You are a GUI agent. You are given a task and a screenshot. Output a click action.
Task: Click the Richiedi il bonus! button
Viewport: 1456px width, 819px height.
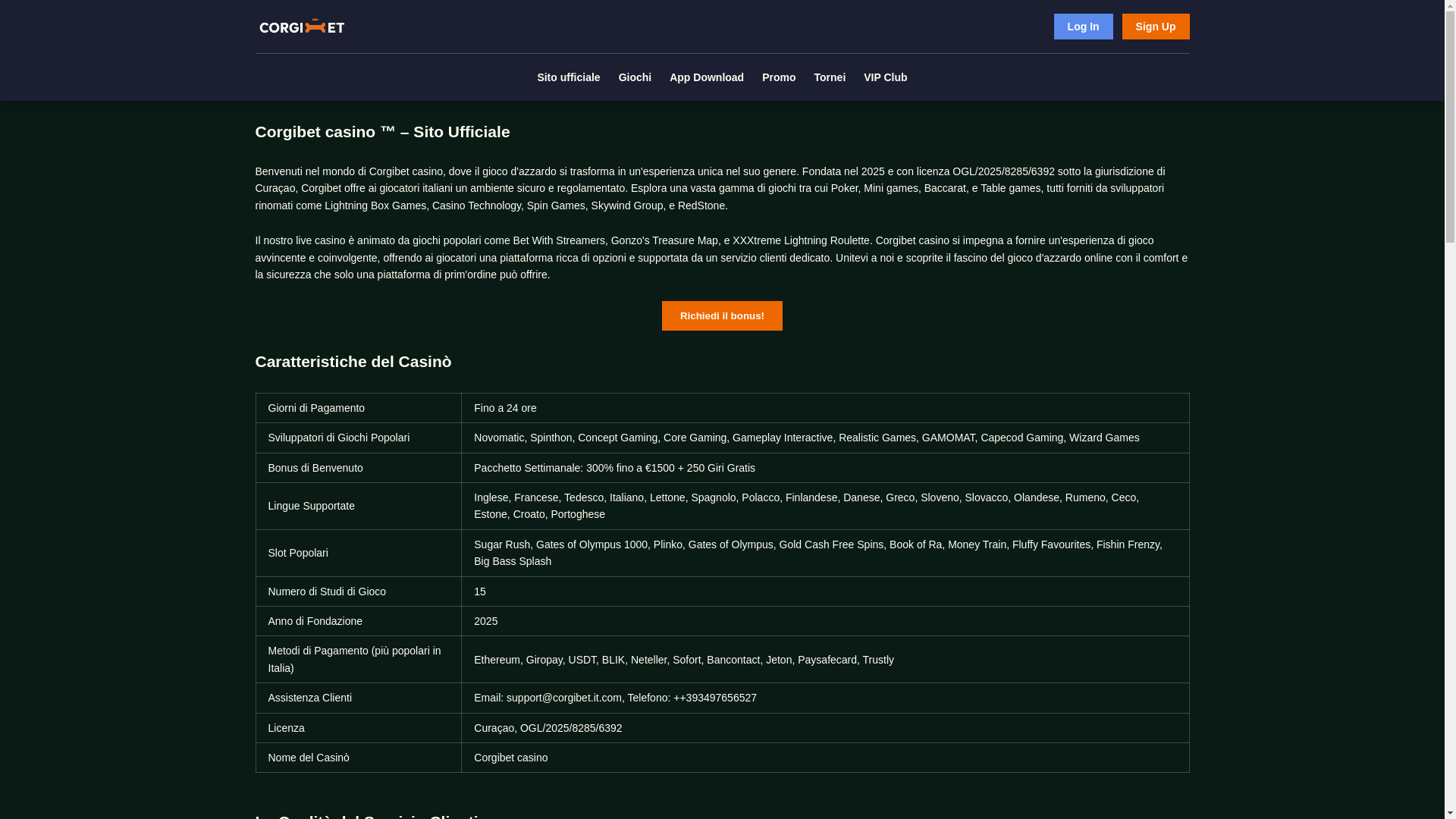click(722, 315)
